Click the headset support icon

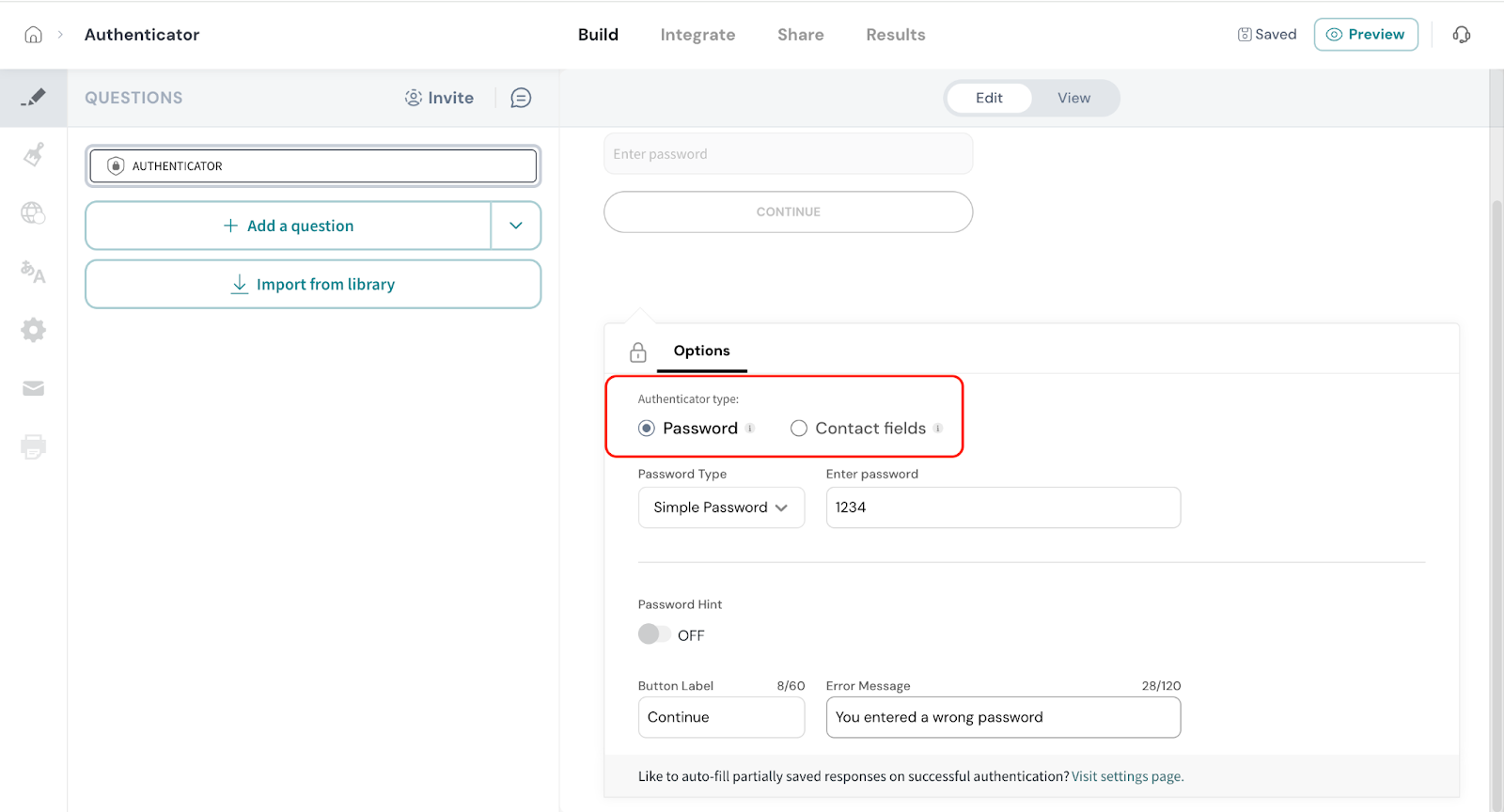click(x=1461, y=35)
